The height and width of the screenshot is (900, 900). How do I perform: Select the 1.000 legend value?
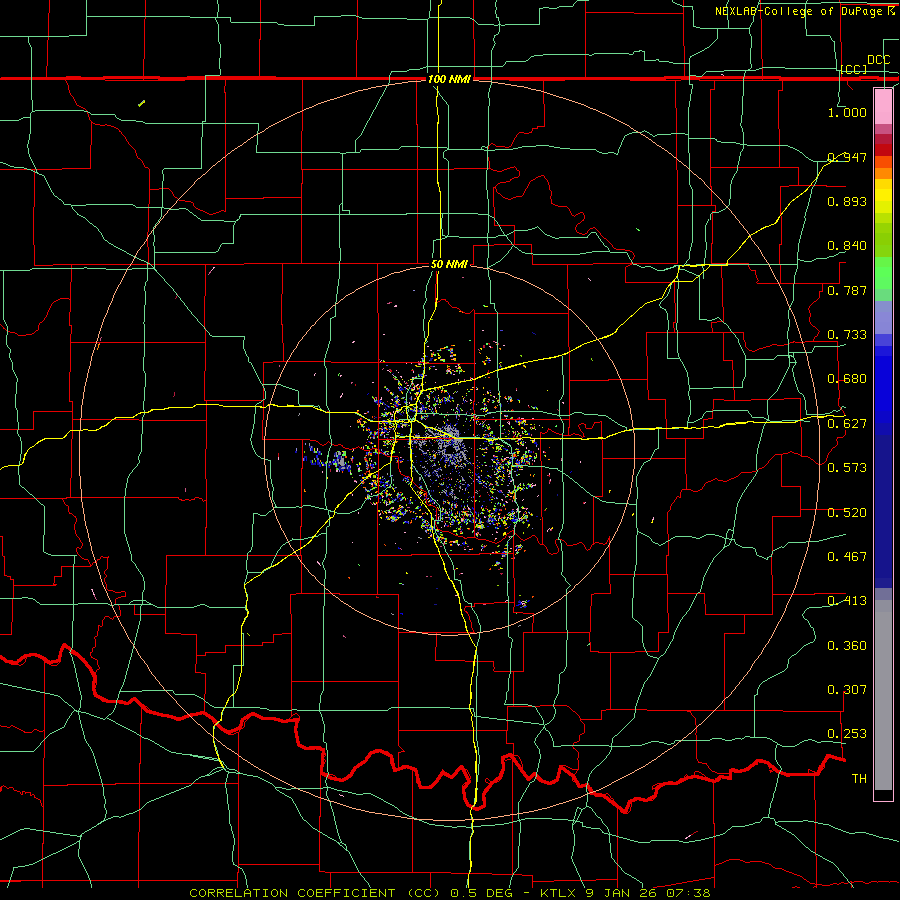coord(847,112)
